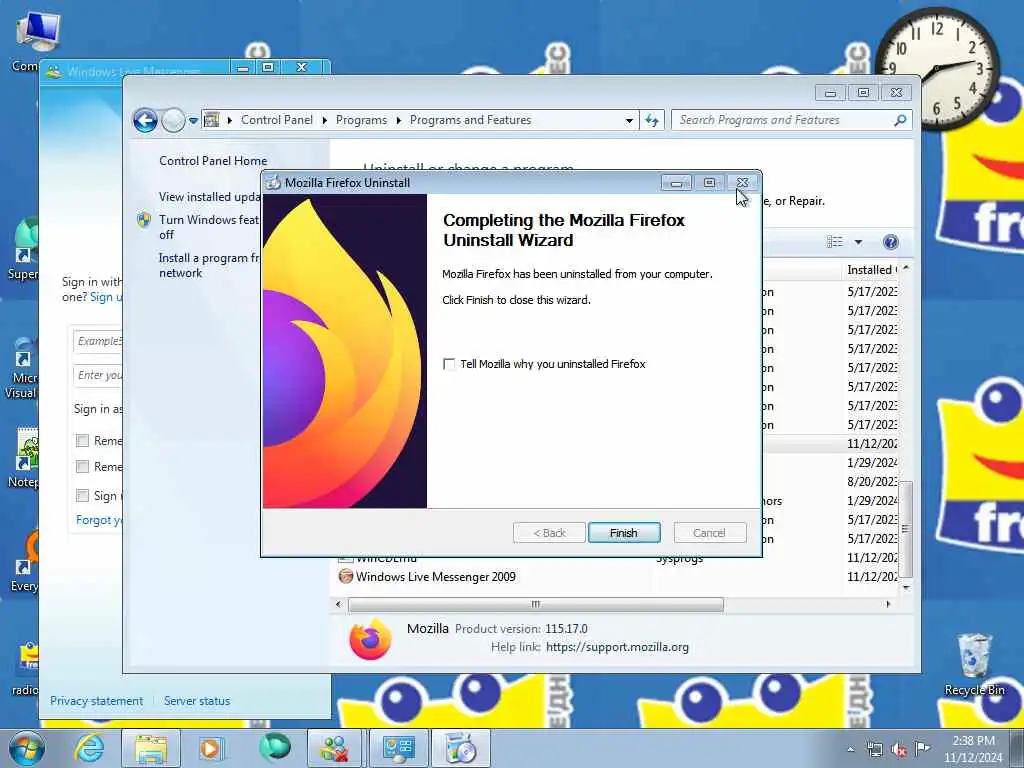Click the desktop clock gadget

pos(937,69)
